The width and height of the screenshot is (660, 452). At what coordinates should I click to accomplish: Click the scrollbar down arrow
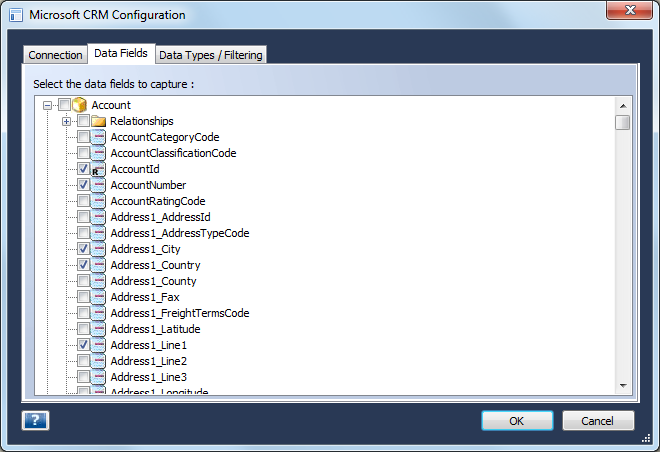click(x=623, y=386)
